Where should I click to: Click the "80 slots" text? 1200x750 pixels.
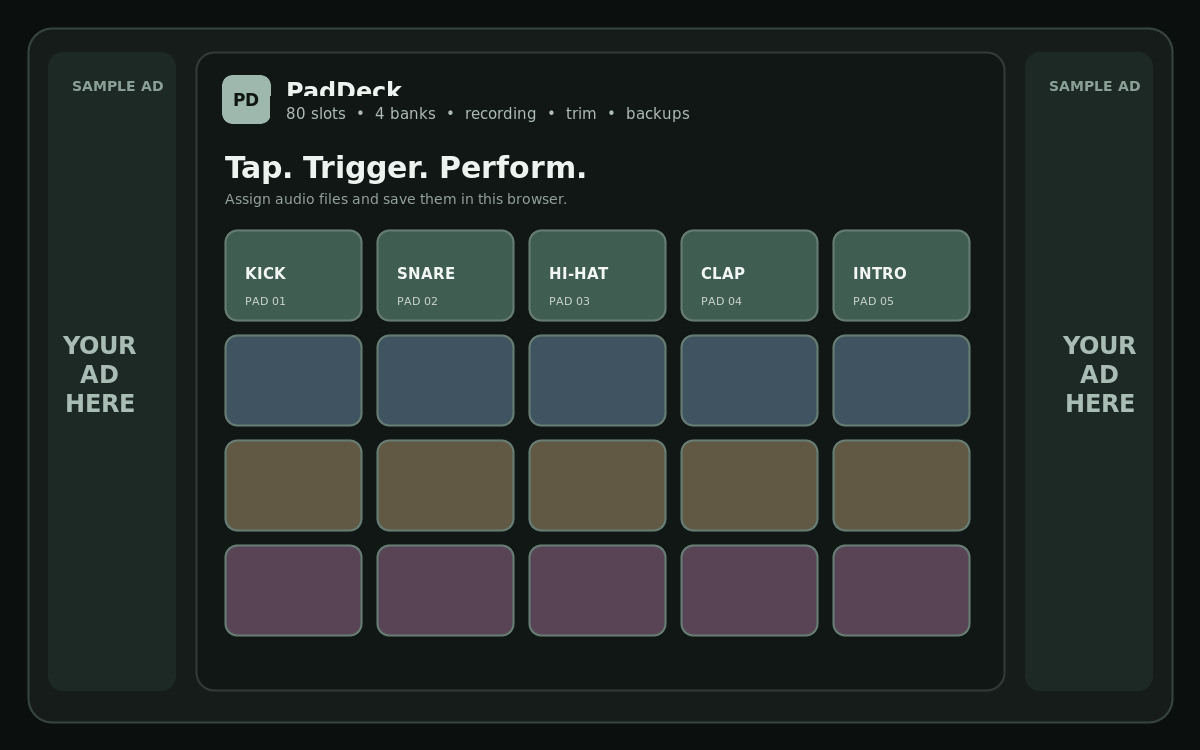click(315, 114)
